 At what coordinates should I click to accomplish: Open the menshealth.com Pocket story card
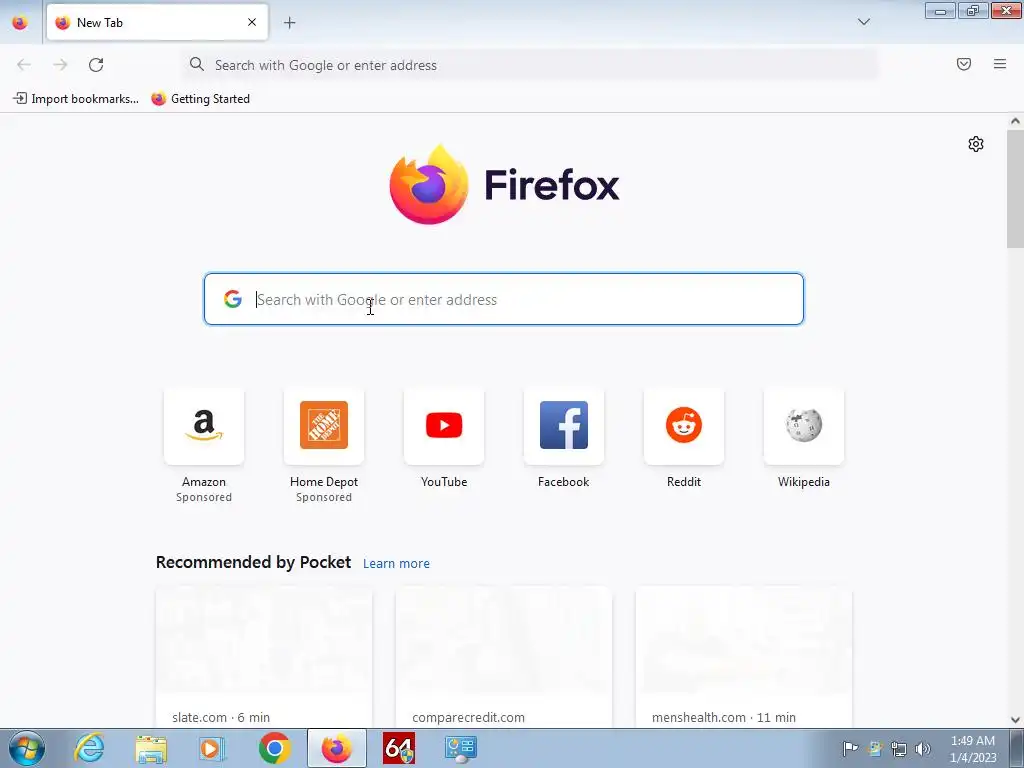(x=744, y=657)
